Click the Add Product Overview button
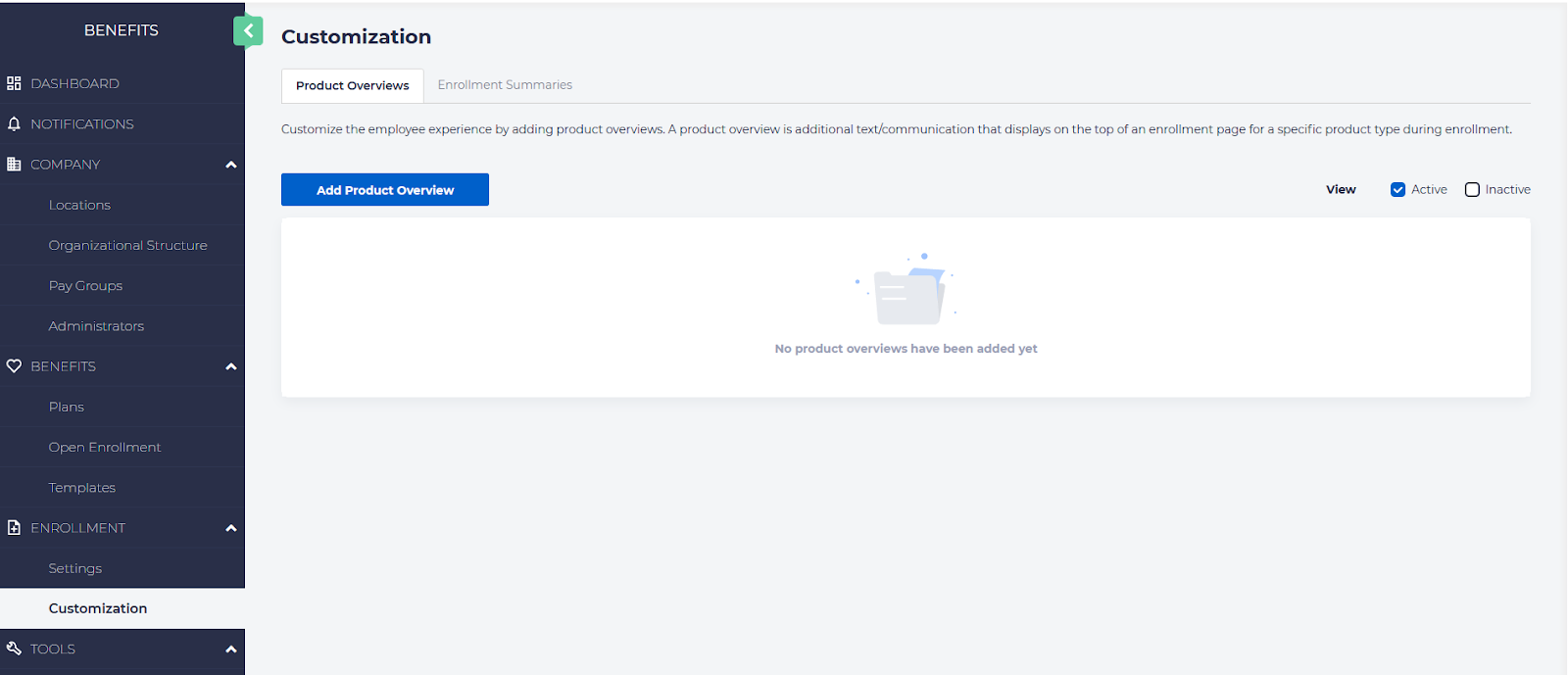Viewport: 1568px width, 675px height. 385,190
